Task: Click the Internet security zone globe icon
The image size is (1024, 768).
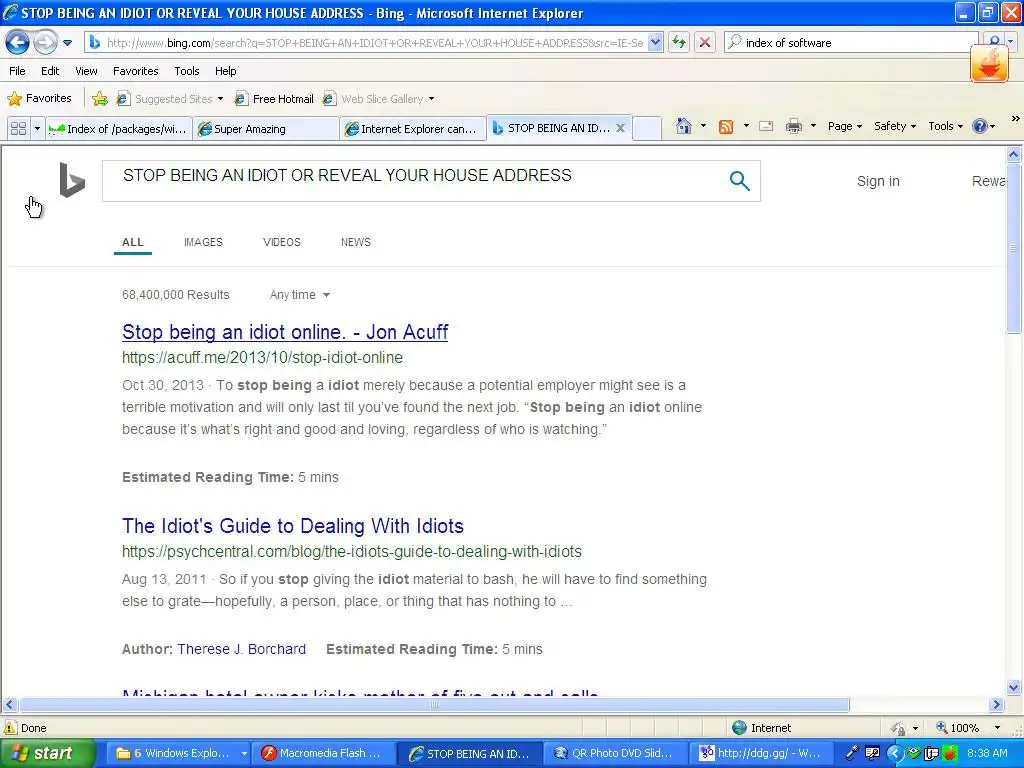Action: [739, 728]
